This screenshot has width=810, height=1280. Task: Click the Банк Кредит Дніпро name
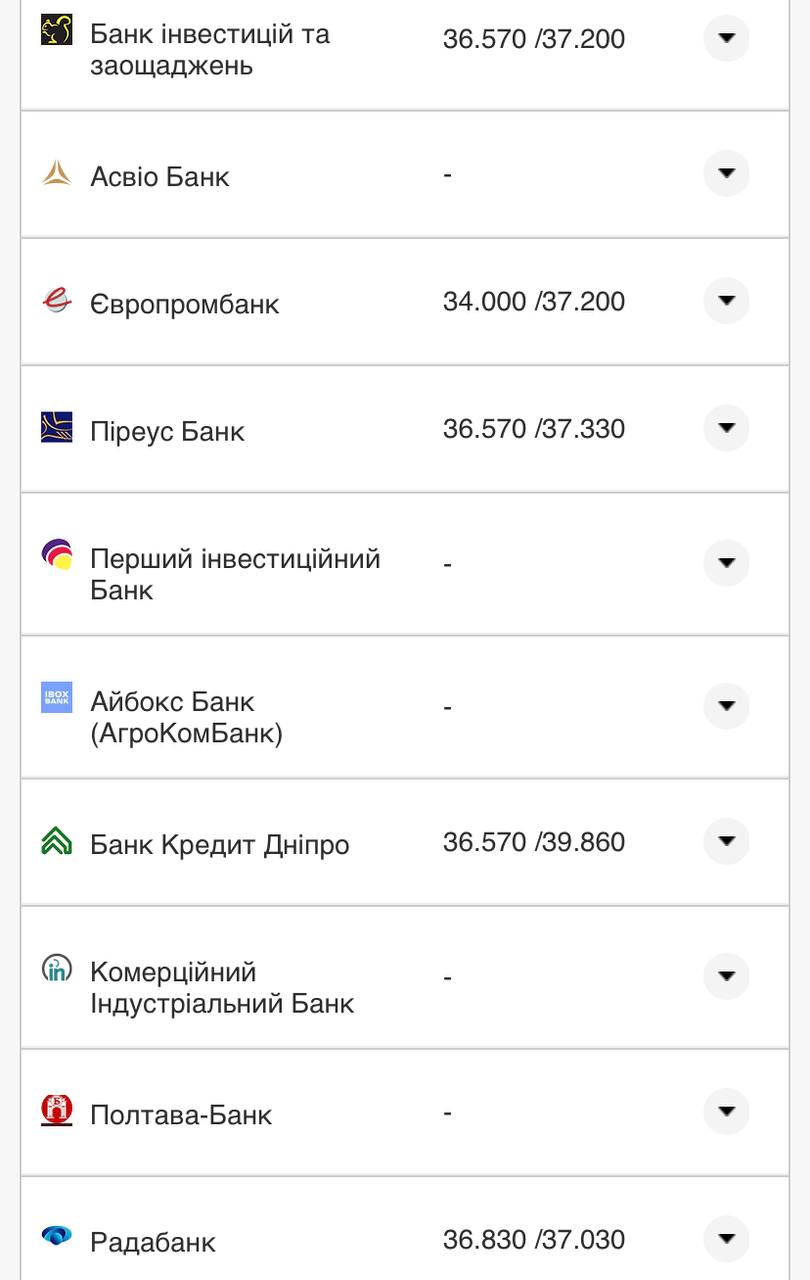[x=219, y=844]
